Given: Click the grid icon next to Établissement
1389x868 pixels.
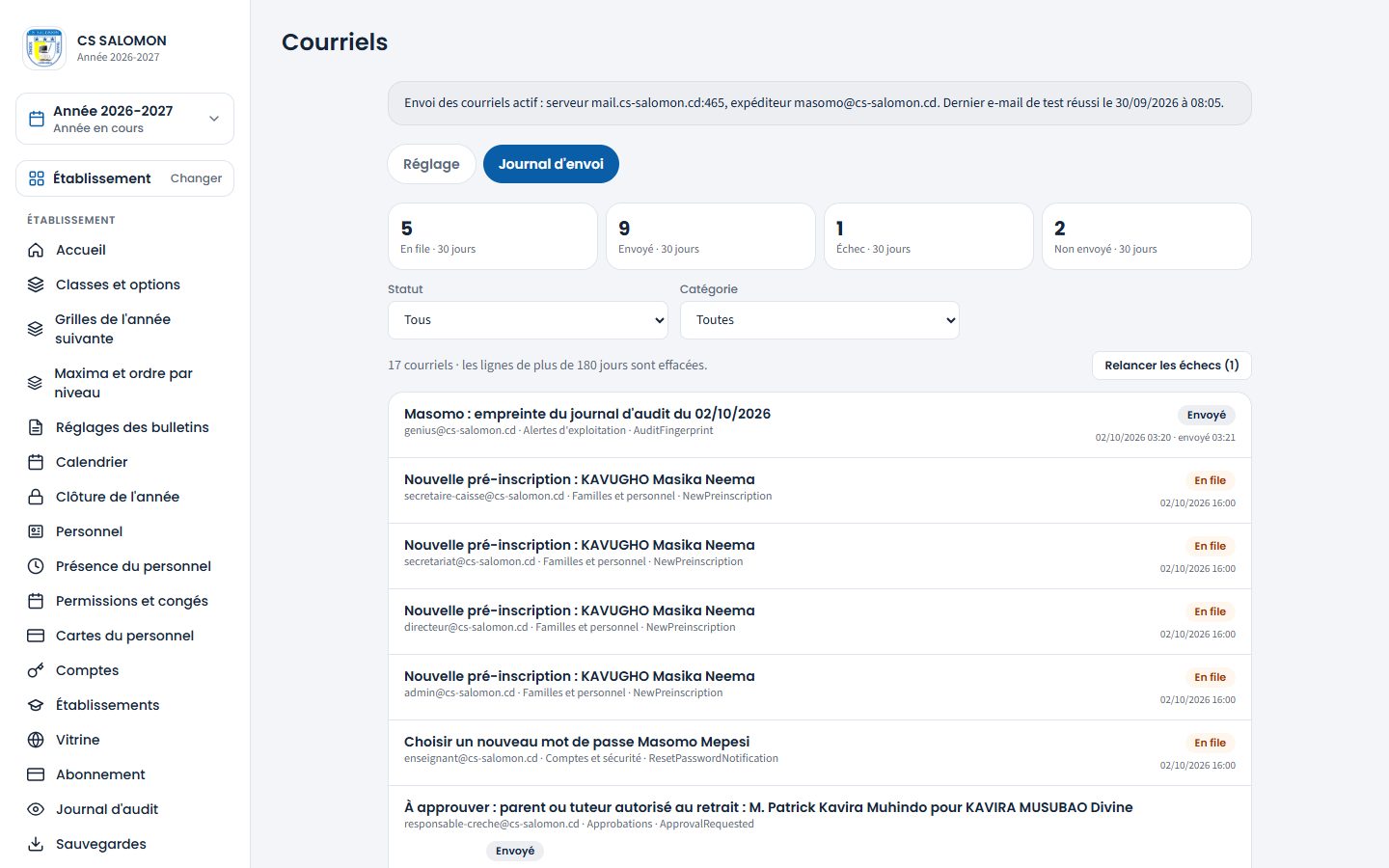Looking at the screenshot, I should (x=37, y=178).
